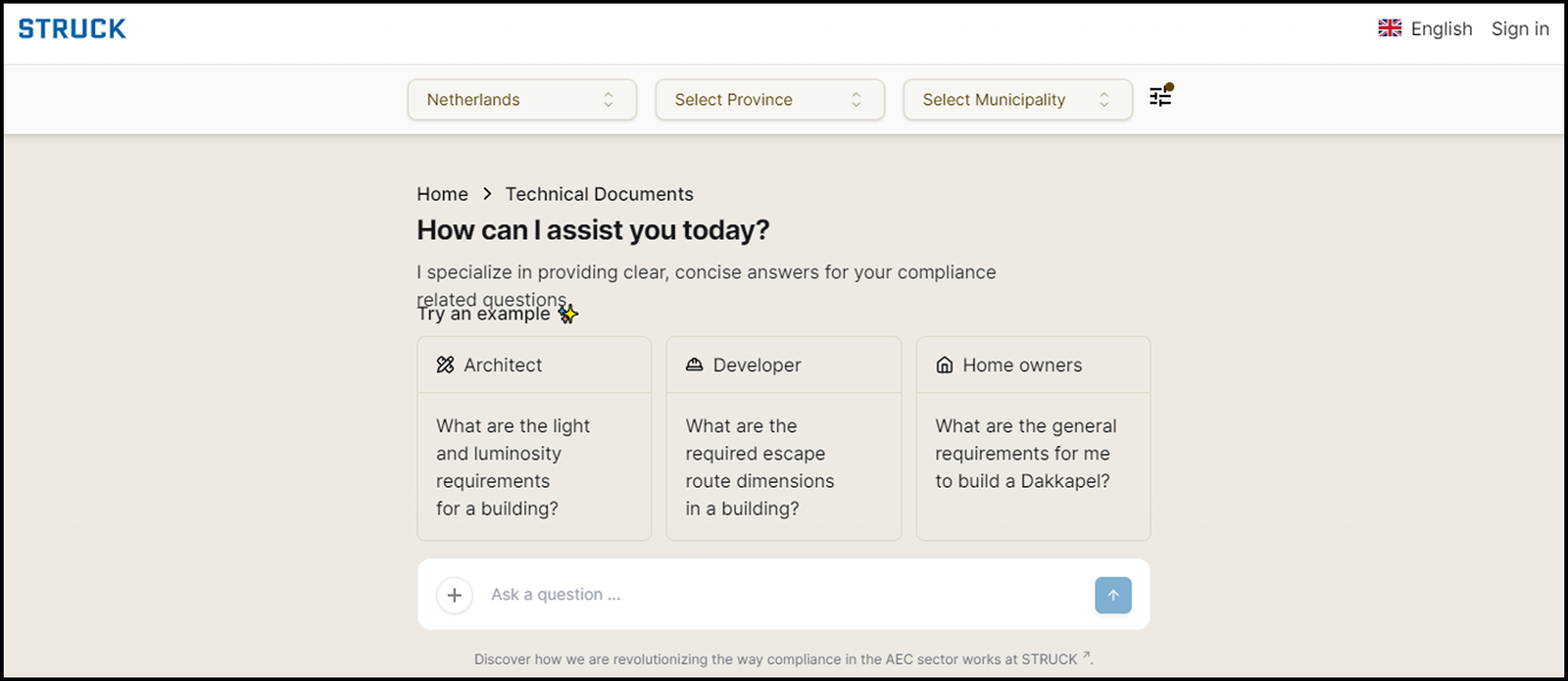The width and height of the screenshot is (1568, 681).
Task: Click the STRUCK logo
Action: click(x=73, y=29)
